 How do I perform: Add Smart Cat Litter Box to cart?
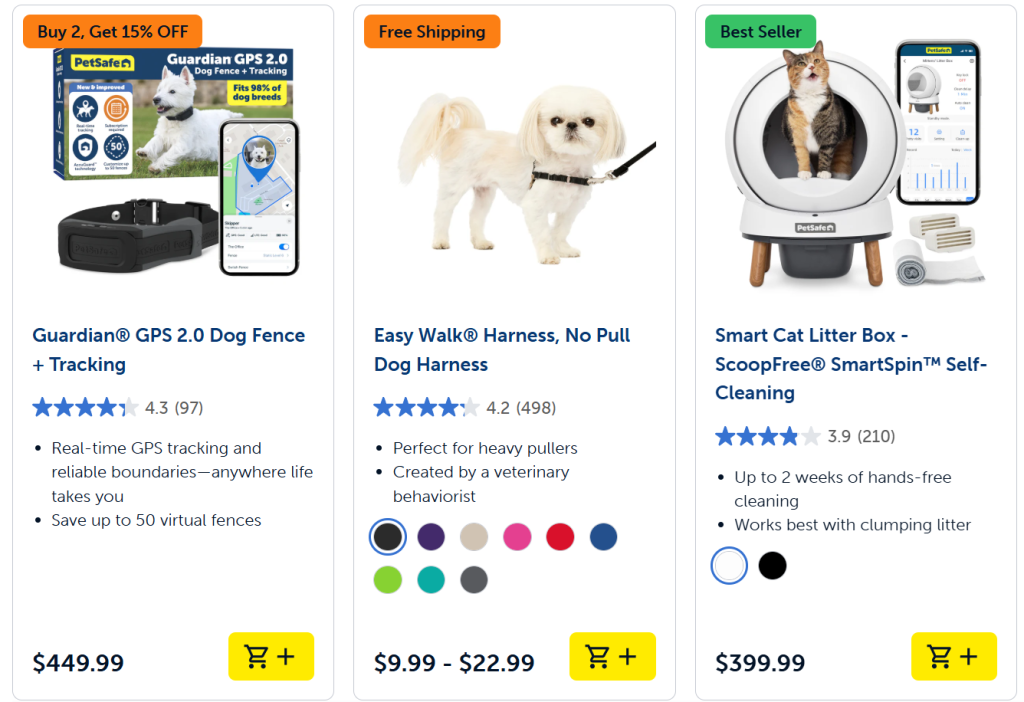pos(953,657)
